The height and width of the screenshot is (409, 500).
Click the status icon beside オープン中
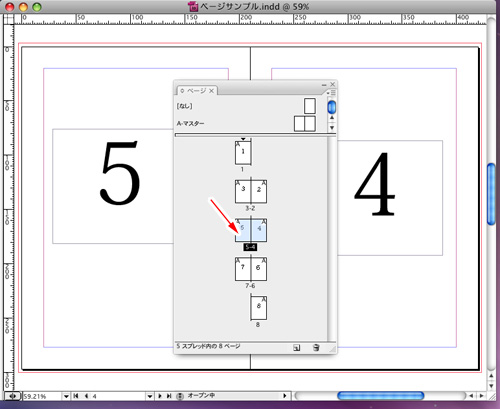(180, 396)
